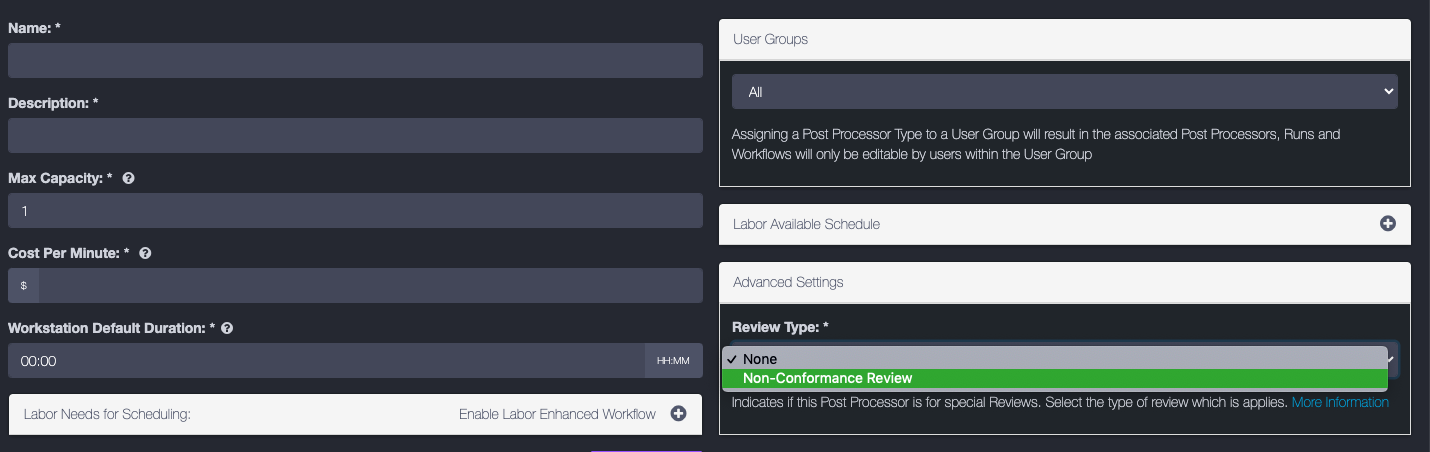Select None in the Review Type list

click(x=760, y=359)
